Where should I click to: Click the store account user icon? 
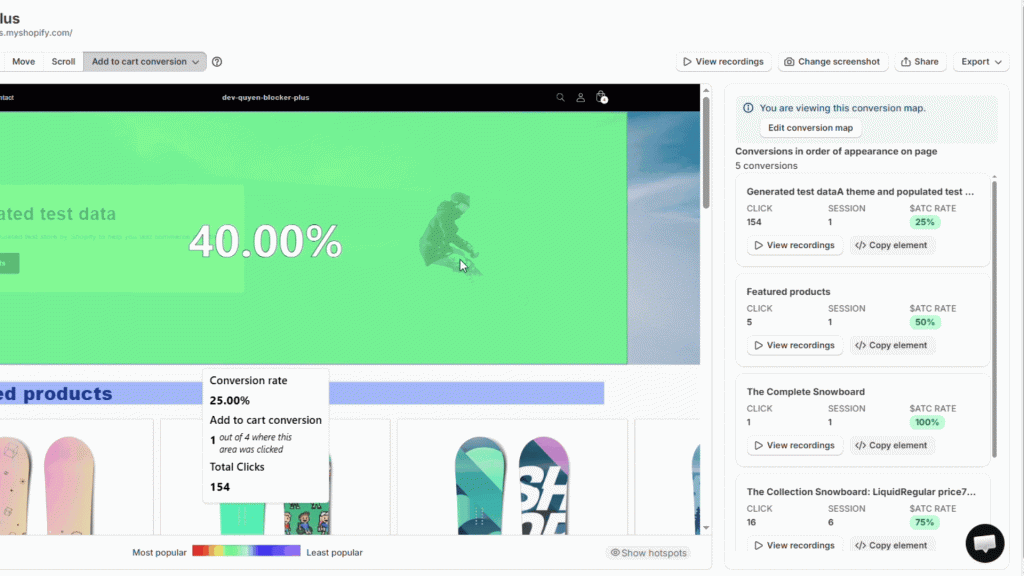tap(580, 98)
